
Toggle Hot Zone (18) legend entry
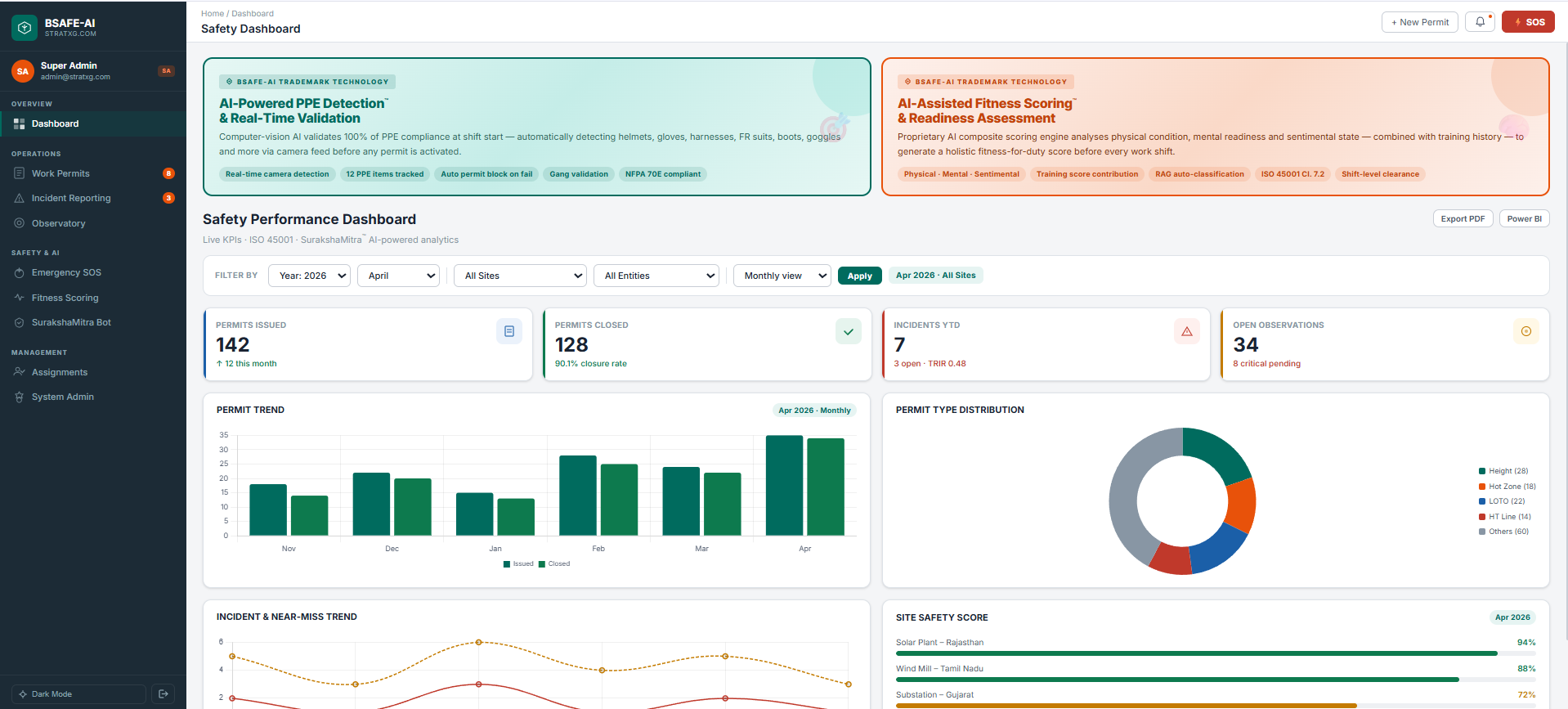(1508, 487)
